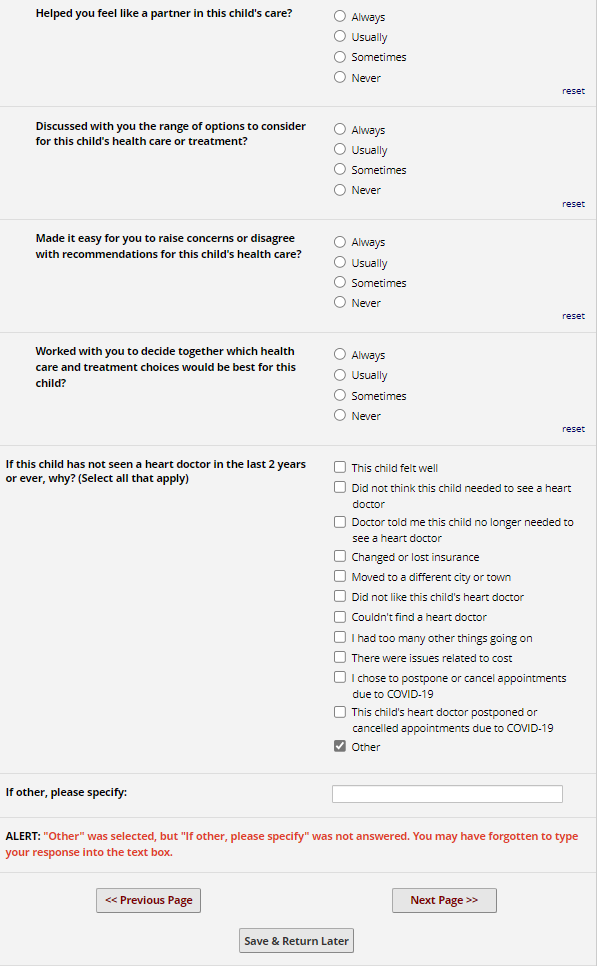Image resolution: width=597 pixels, height=966 pixels.
Task: Check 'Couldn't find a heart doctor'
Action: 339,617
